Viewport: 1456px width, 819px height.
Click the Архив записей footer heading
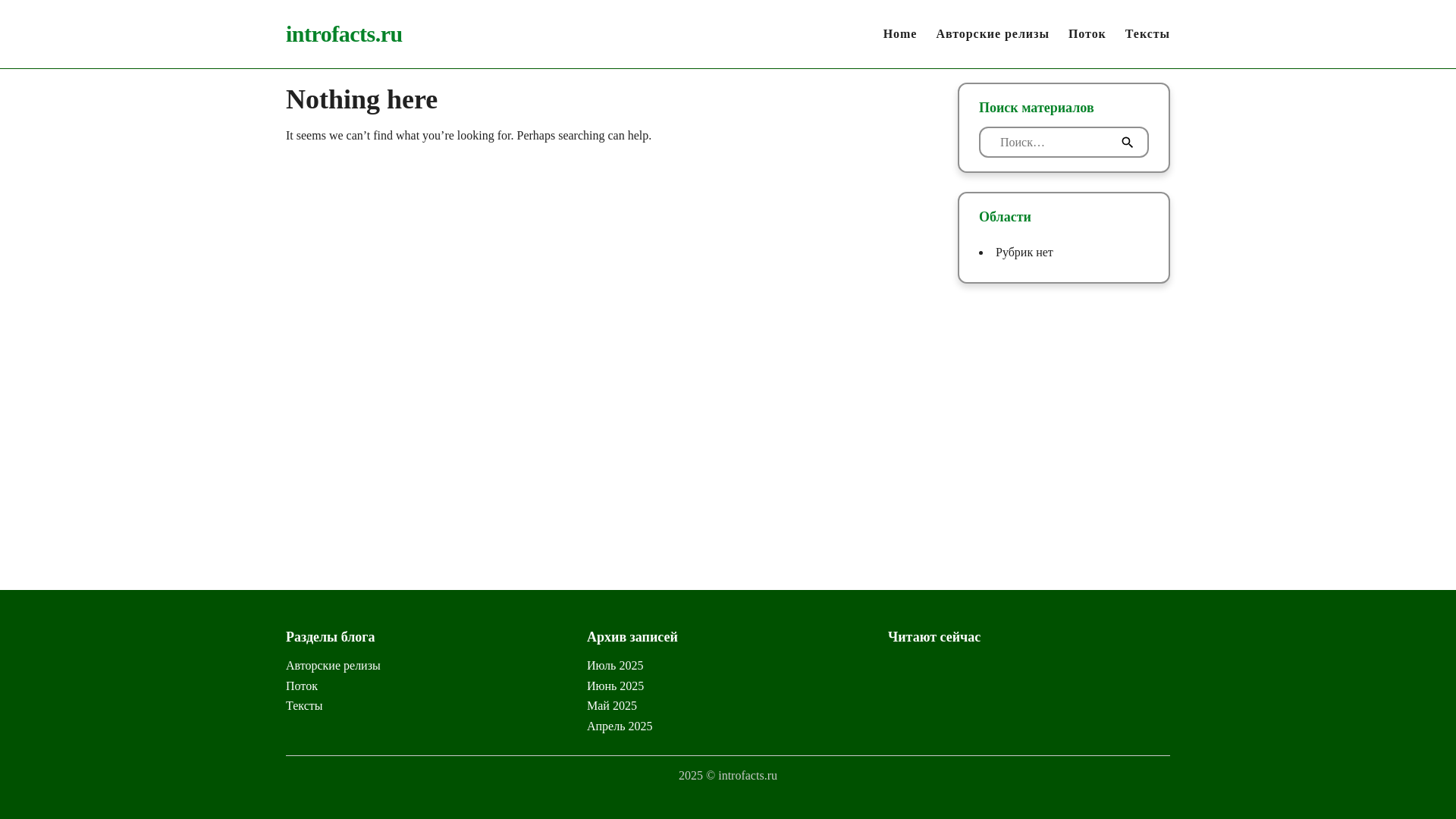point(632,637)
